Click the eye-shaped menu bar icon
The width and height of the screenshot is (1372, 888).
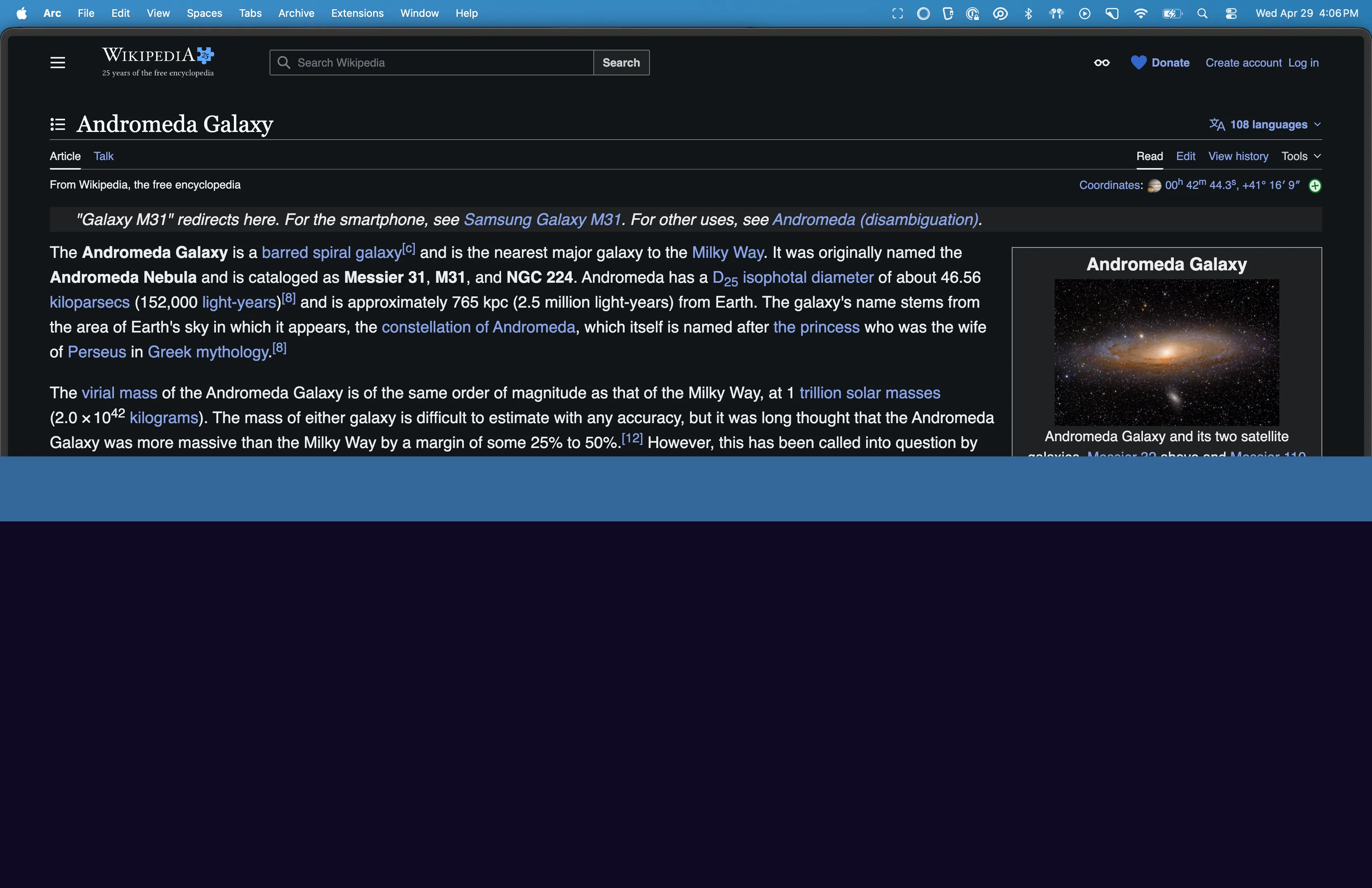click(x=1000, y=13)
